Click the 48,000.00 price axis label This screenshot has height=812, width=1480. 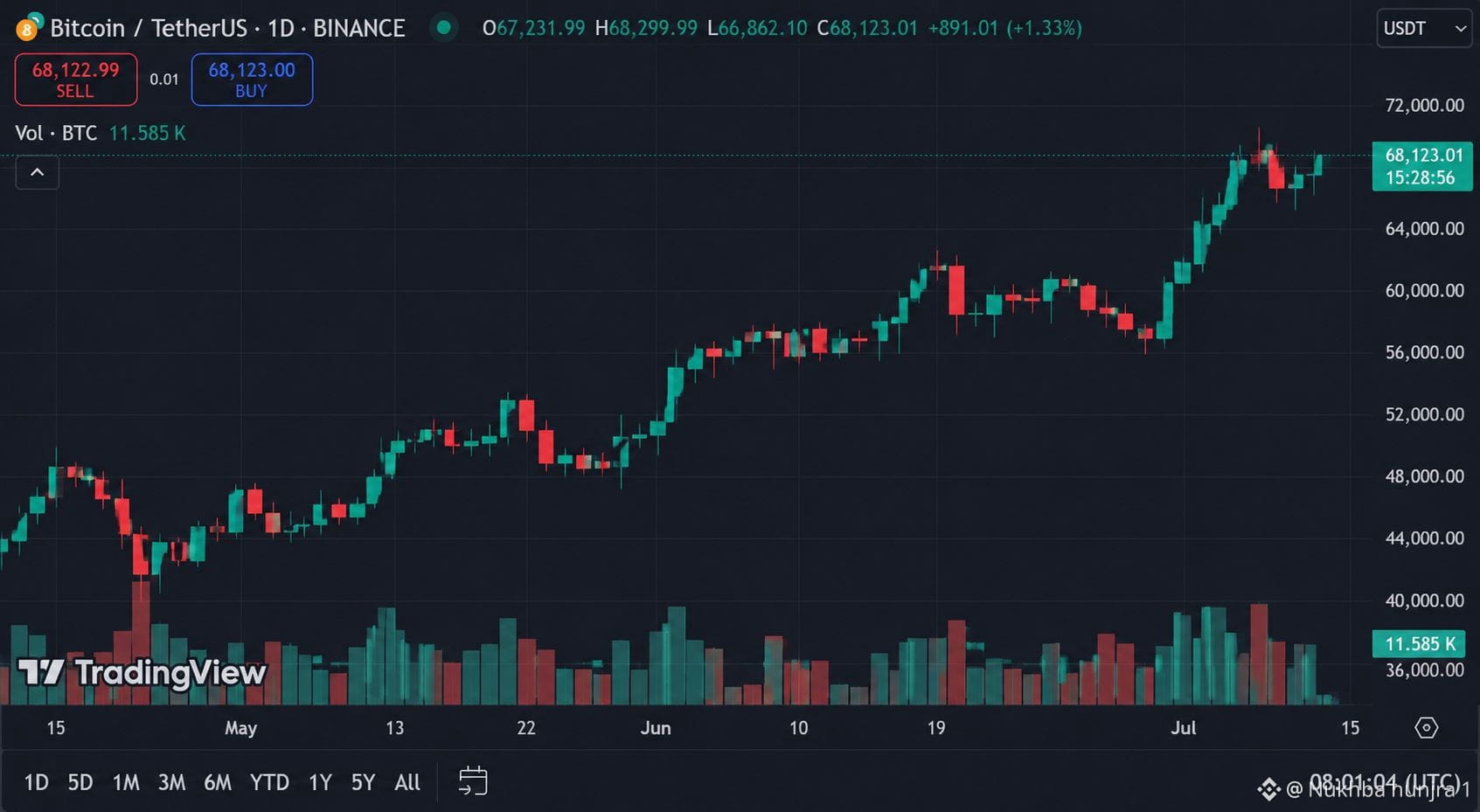pyautogui.click(x=1424, y=476)
